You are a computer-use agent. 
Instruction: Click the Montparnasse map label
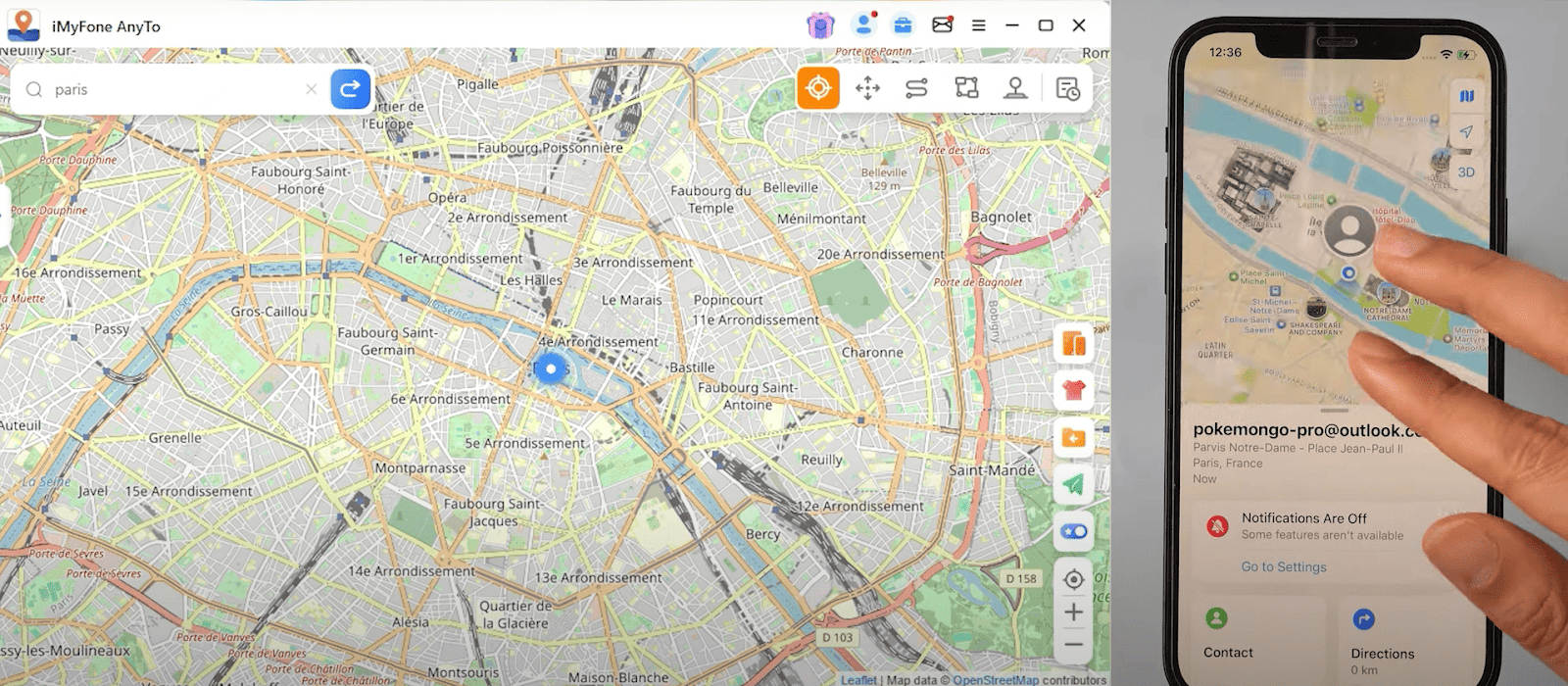(x=420, y=467)
